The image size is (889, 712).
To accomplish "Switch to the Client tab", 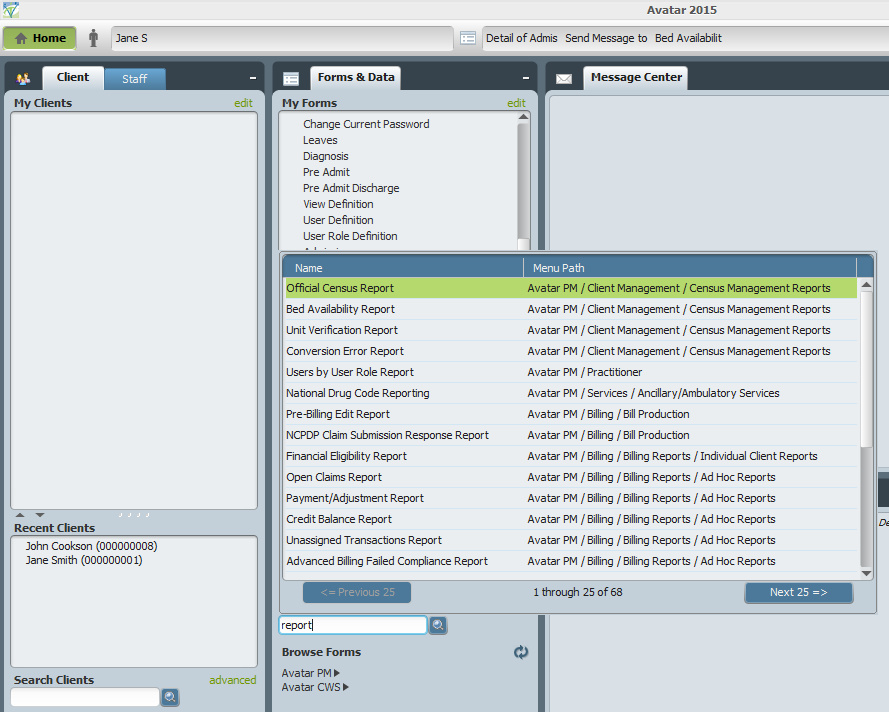I will [73, 77].
